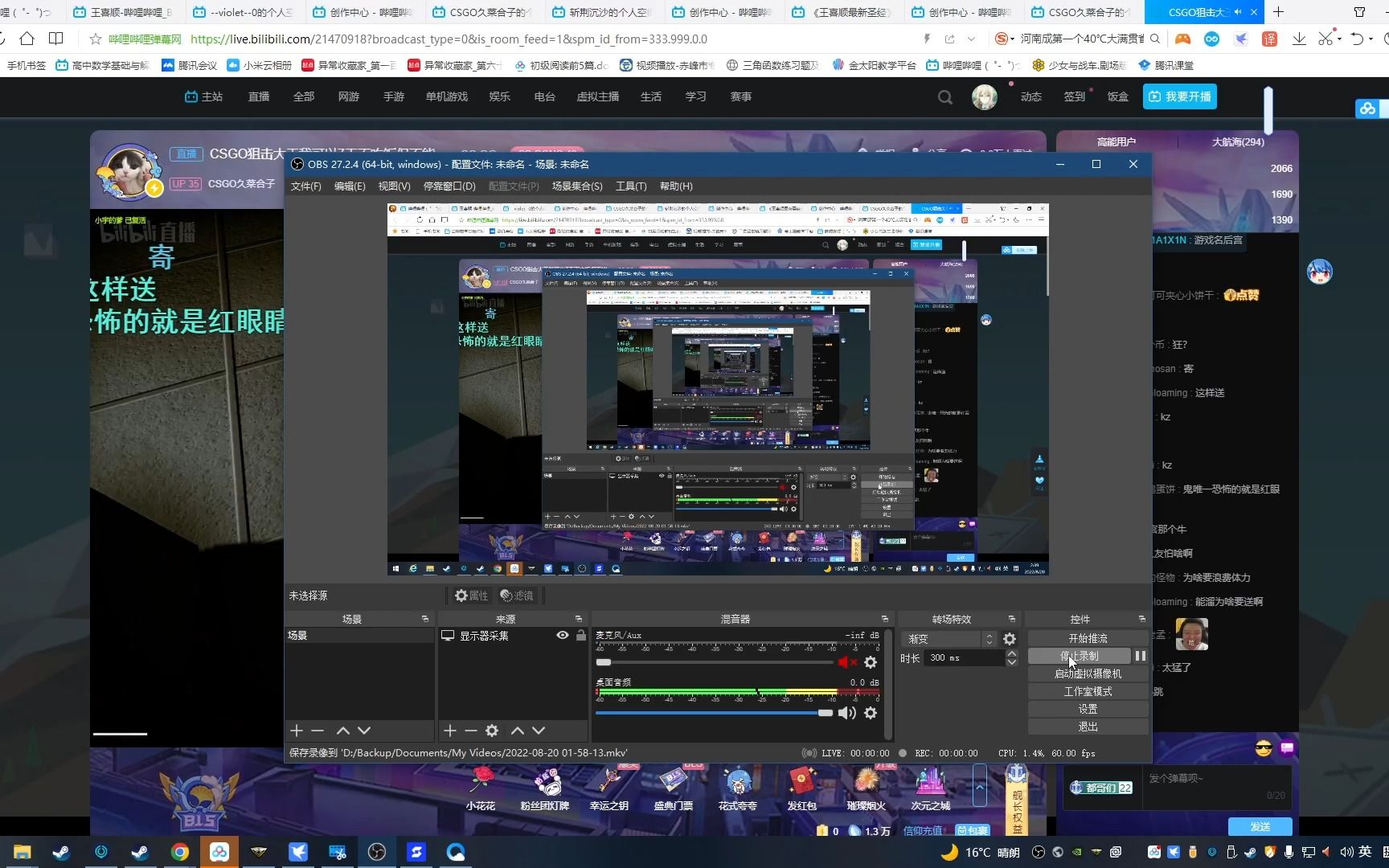
Task: Open Chrome from Windows taskbar
Action: click(x=180, y=852)
